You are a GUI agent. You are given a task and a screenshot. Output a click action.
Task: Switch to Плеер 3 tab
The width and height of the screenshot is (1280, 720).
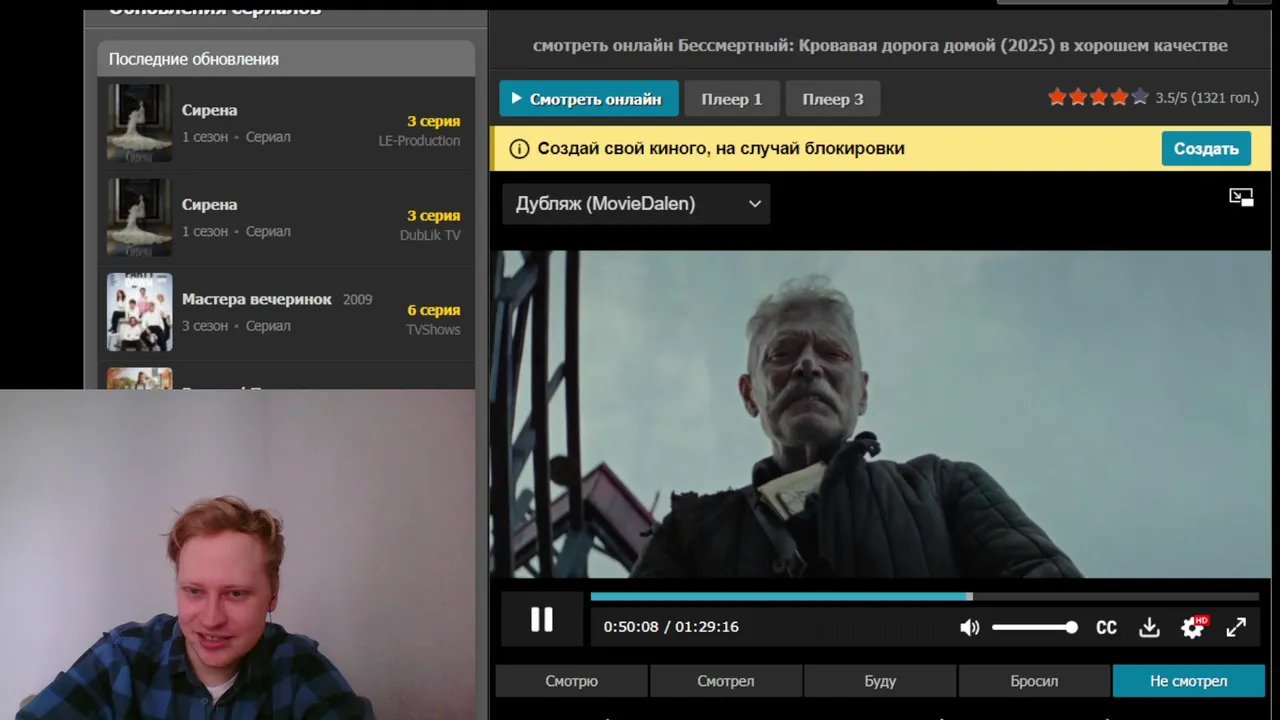click(833, 99)
